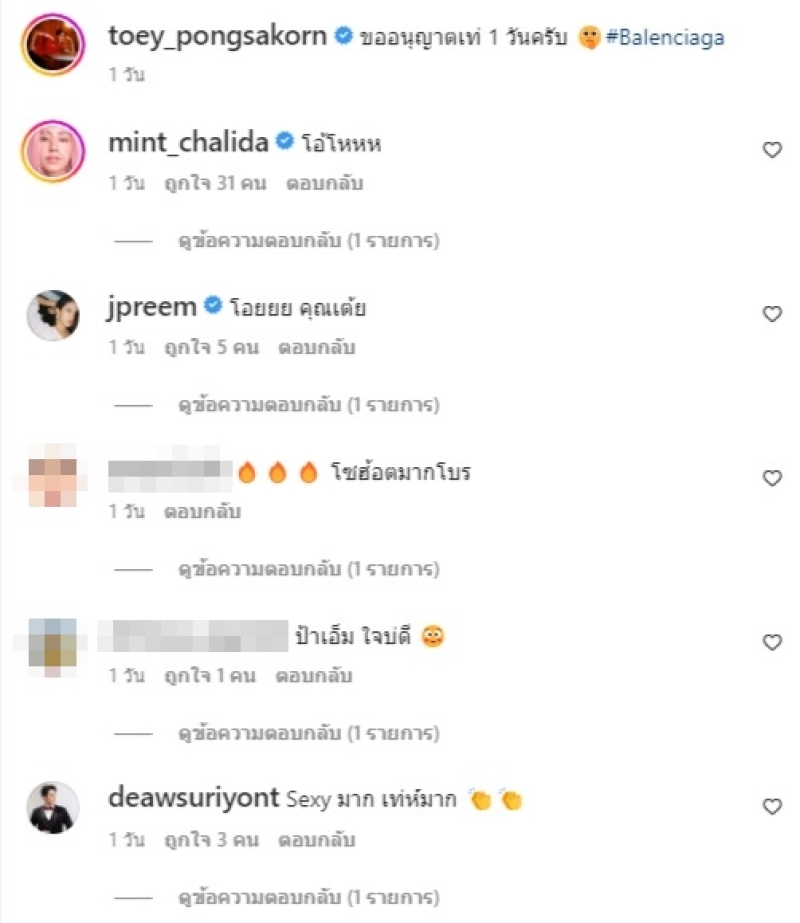The width and height of the screenshot is (800, 923).
Task: Like jpreem's comment with heart icon
Action: (772, 314)
